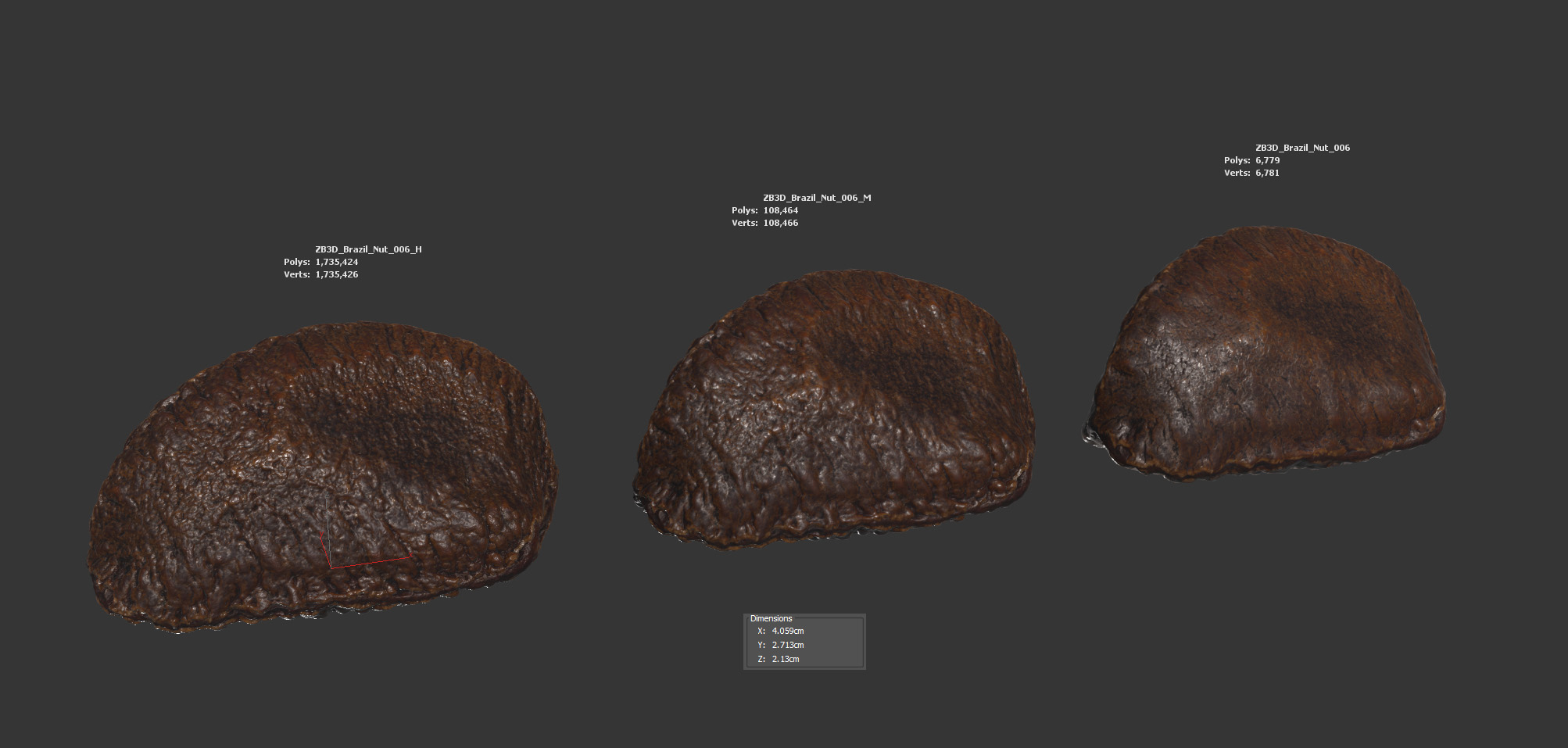The height and width of the screenshot is (748, 1568).
Task: Click the 108,464 polys count value
Action: coord(781,210)
